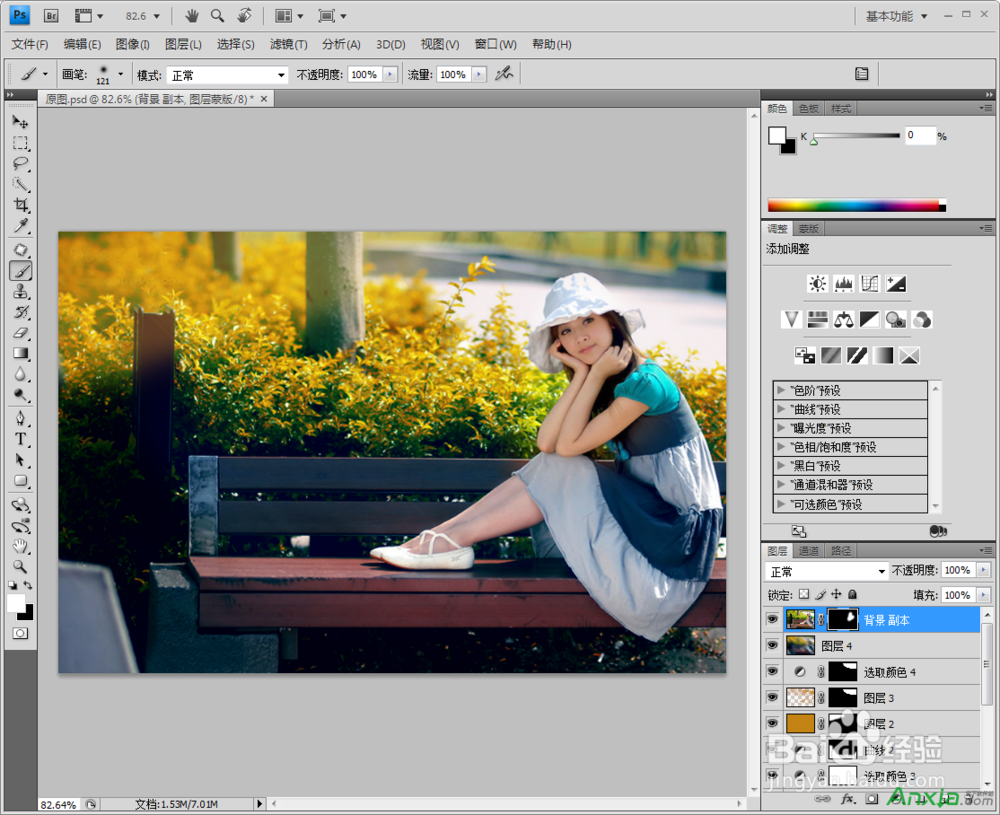This screenshot has width=1000, height=815.
Task: Toggle lock transparent pixels
Action: point(804,594)
